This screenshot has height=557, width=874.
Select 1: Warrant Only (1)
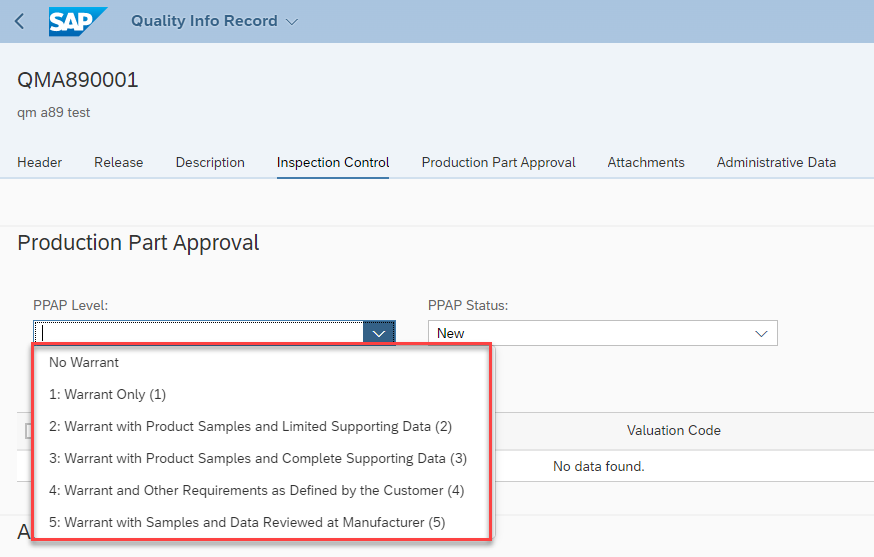click(261, 394)
